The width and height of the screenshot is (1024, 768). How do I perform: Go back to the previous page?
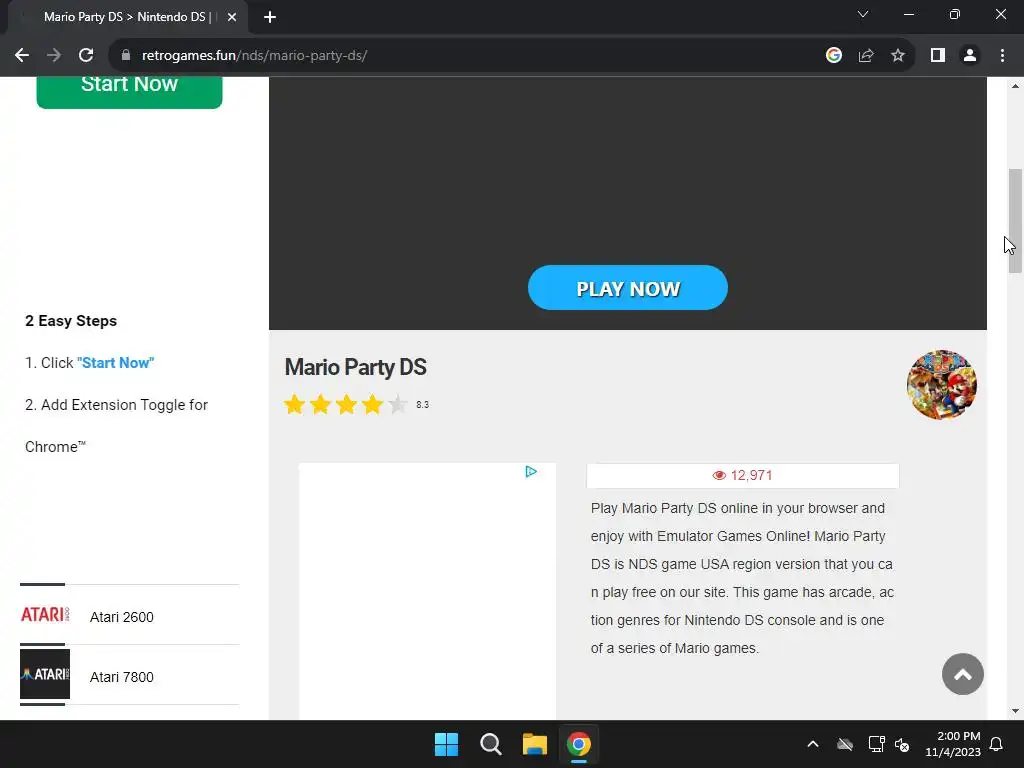(x=22, y=56)
